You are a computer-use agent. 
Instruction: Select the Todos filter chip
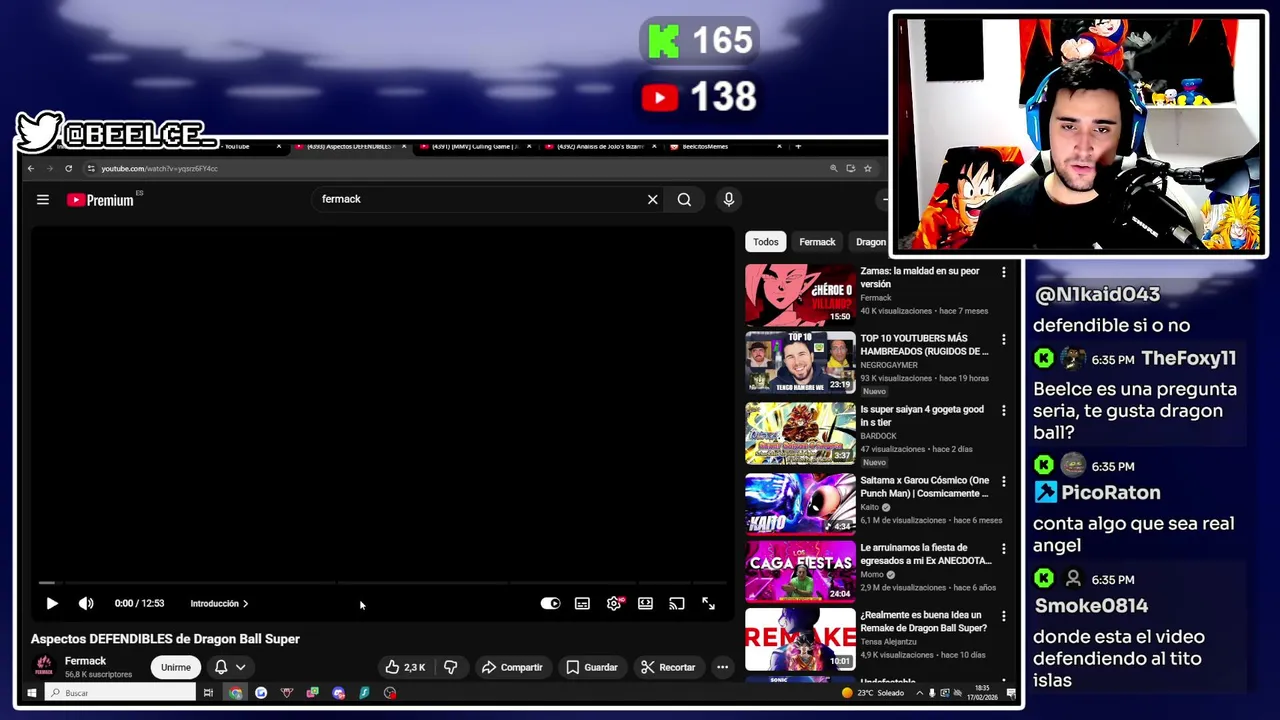point(766,242)
